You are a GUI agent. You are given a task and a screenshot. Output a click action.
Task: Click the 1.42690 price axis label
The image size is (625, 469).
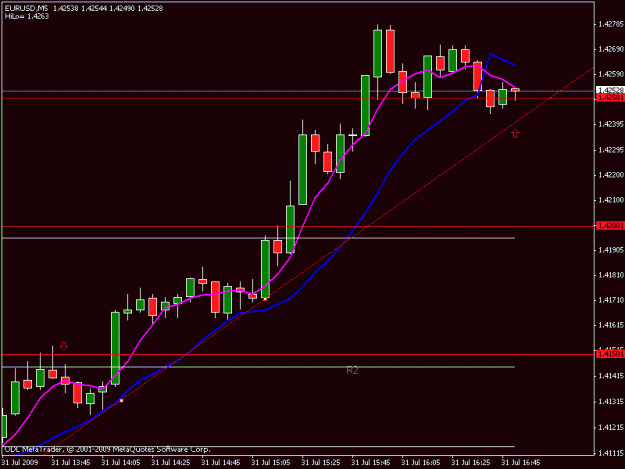click(x=611, y=49)
